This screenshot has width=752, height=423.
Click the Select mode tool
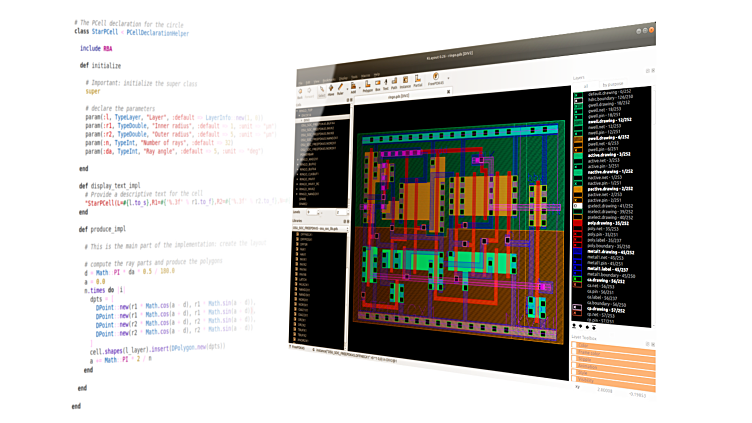pyautogui.click(x=321, y=91)
